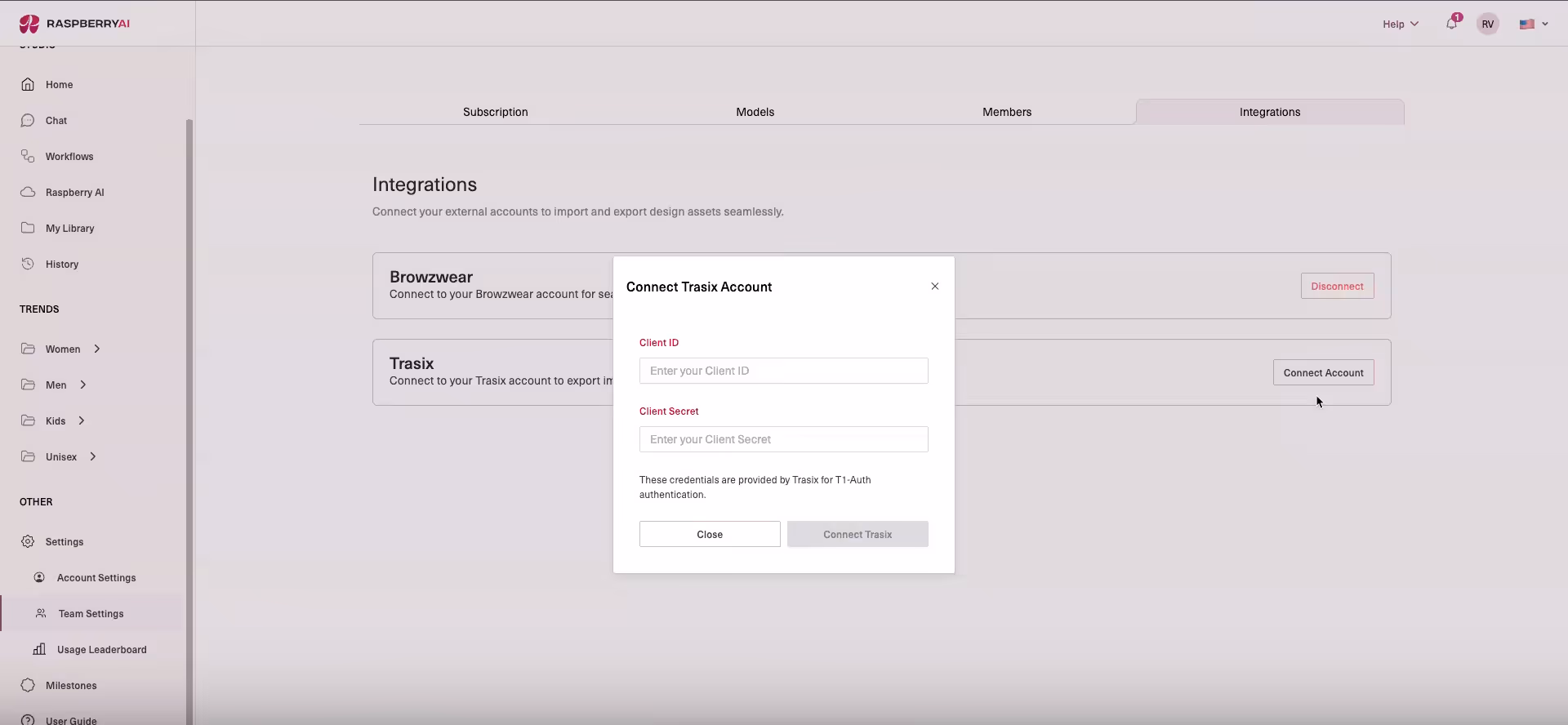This screenshot has height=725, width=1568.
Task: Click the Client ID field label
Action: [659, 342]
